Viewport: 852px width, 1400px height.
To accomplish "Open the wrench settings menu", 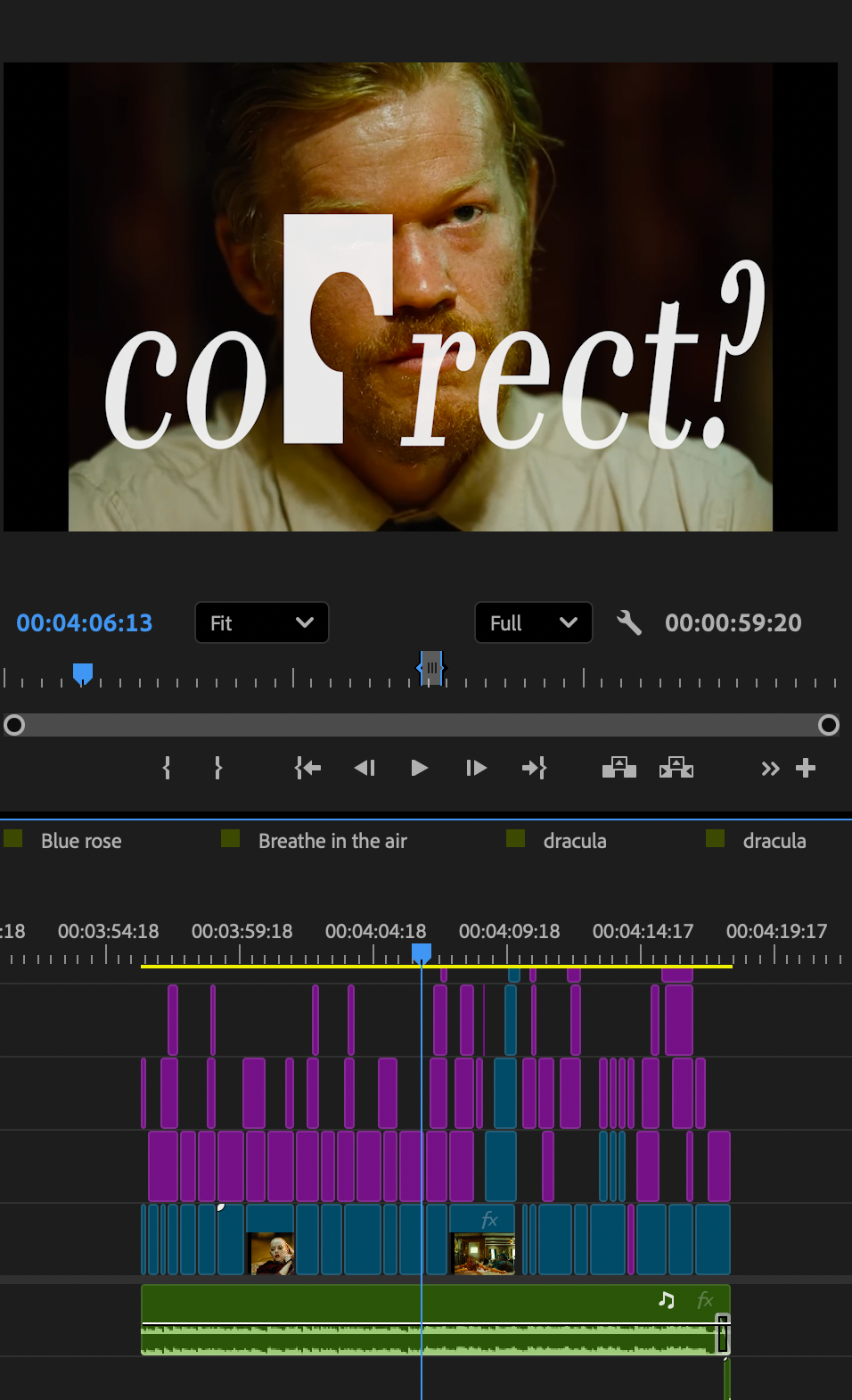I will [629, 622].
